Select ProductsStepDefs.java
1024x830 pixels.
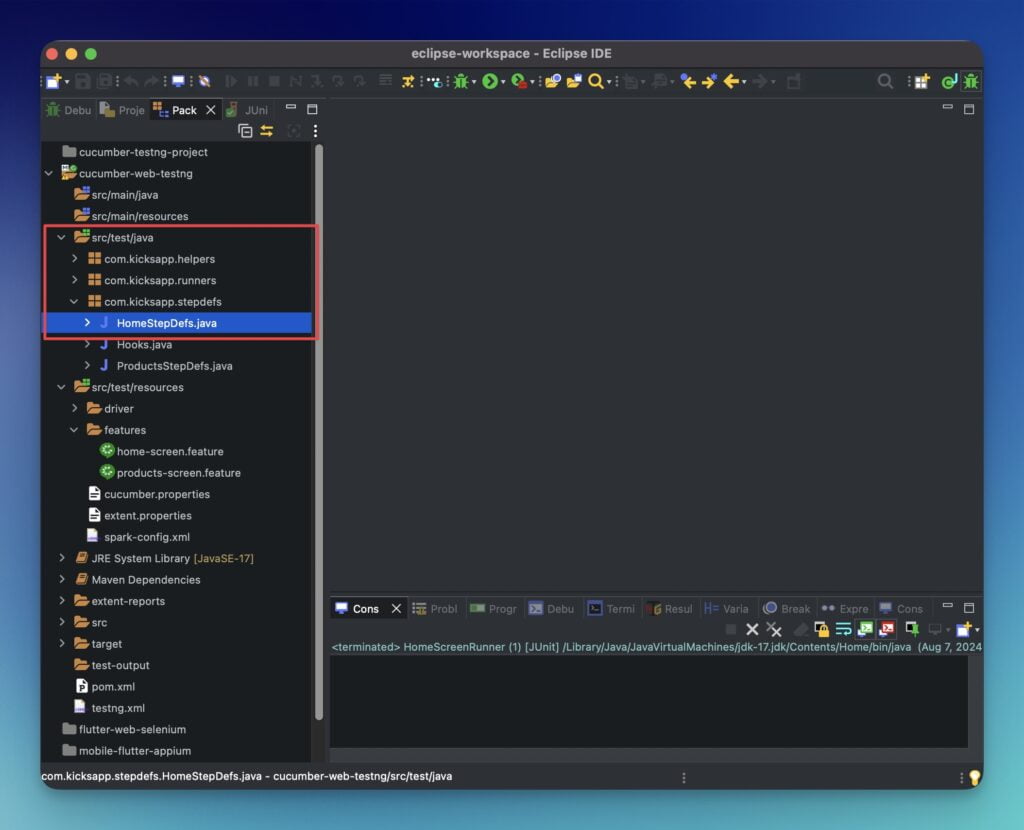174,366
